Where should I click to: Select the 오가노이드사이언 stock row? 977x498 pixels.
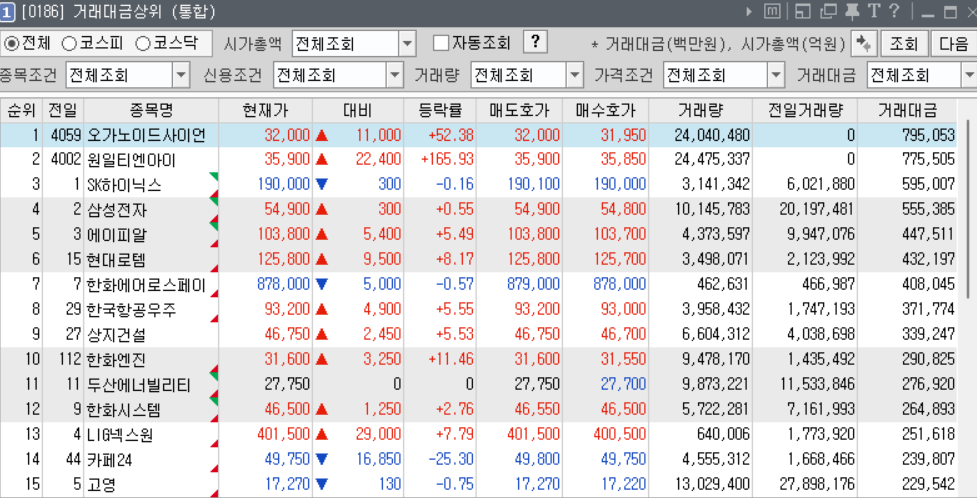pyautogui.click(x=479, y=135)
